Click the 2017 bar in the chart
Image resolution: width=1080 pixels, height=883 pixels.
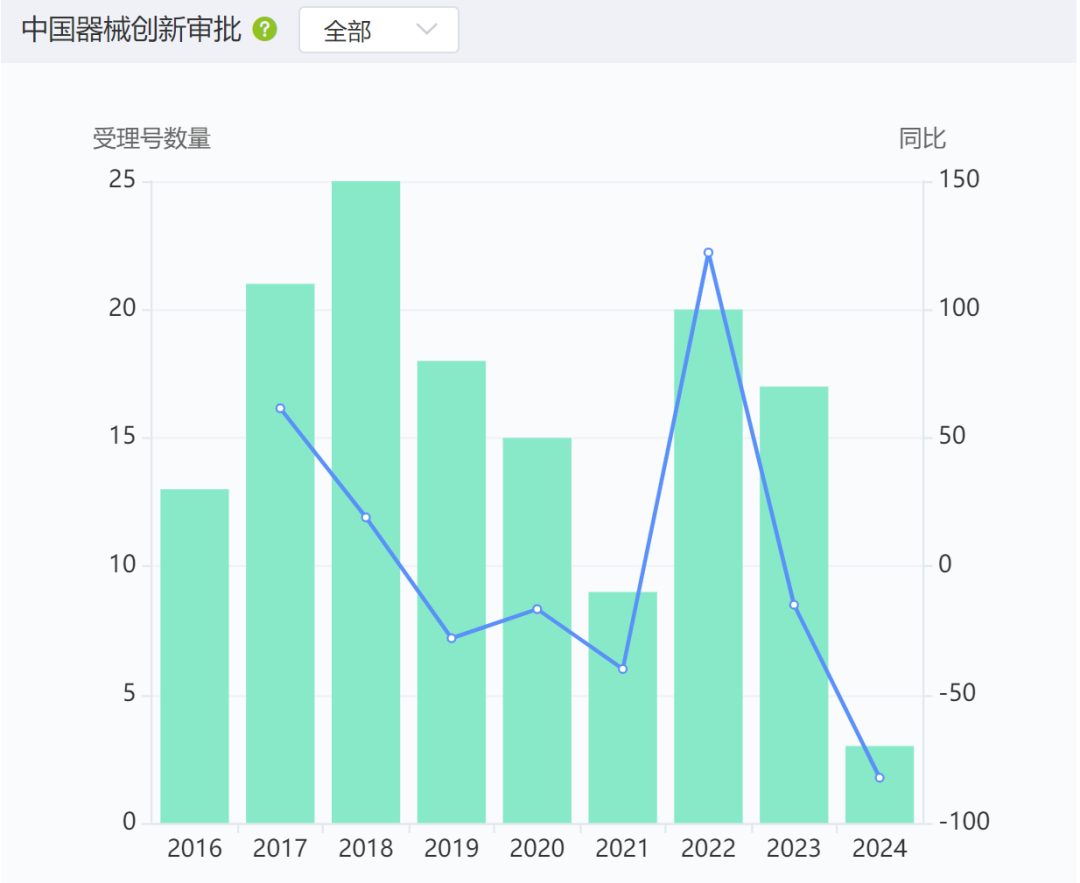coord(280,553)
